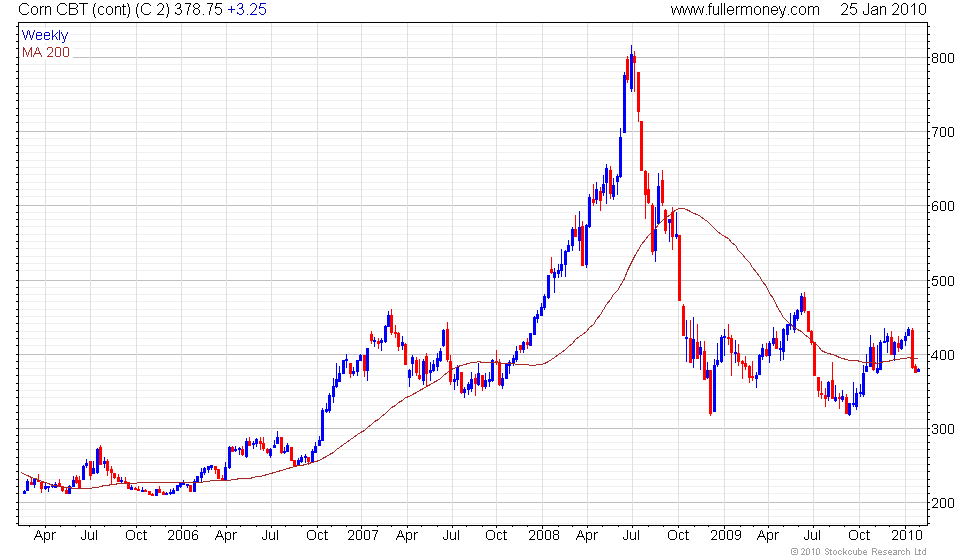The width and height of the screenshot is (980, 560).
Task: Click the MA 200 line peak near 600
Action: [x=681, y=208]
